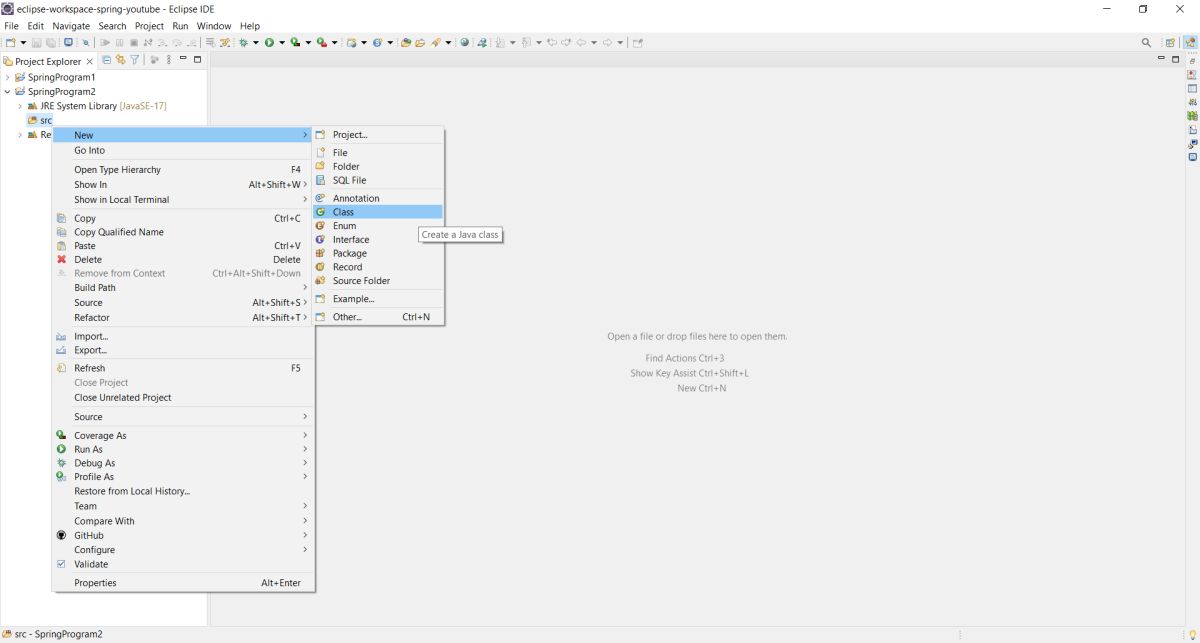Image resolution: width=1200 pixels, height=643 pixels.
Task: Collapse the SpringProgram2 project tree node
Action: 8,92
